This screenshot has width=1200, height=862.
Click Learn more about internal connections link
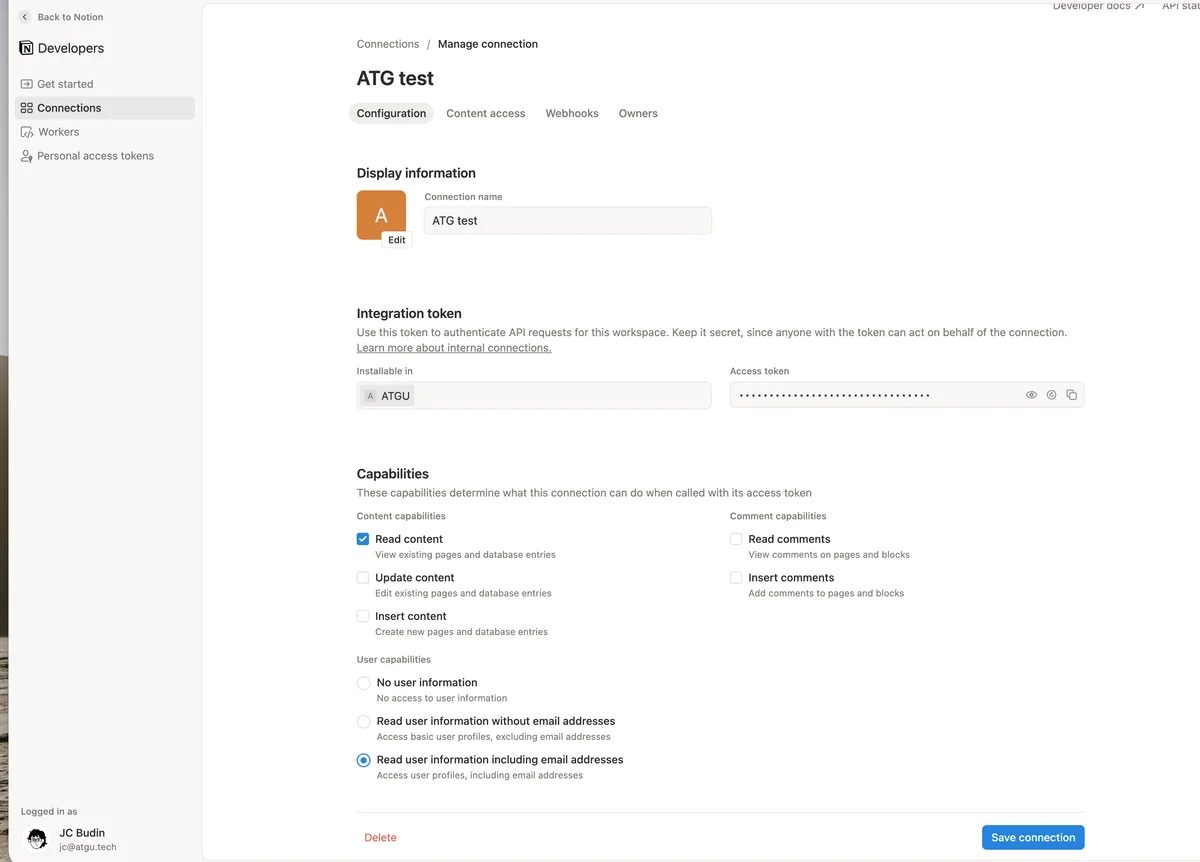(x=454, y=348)
